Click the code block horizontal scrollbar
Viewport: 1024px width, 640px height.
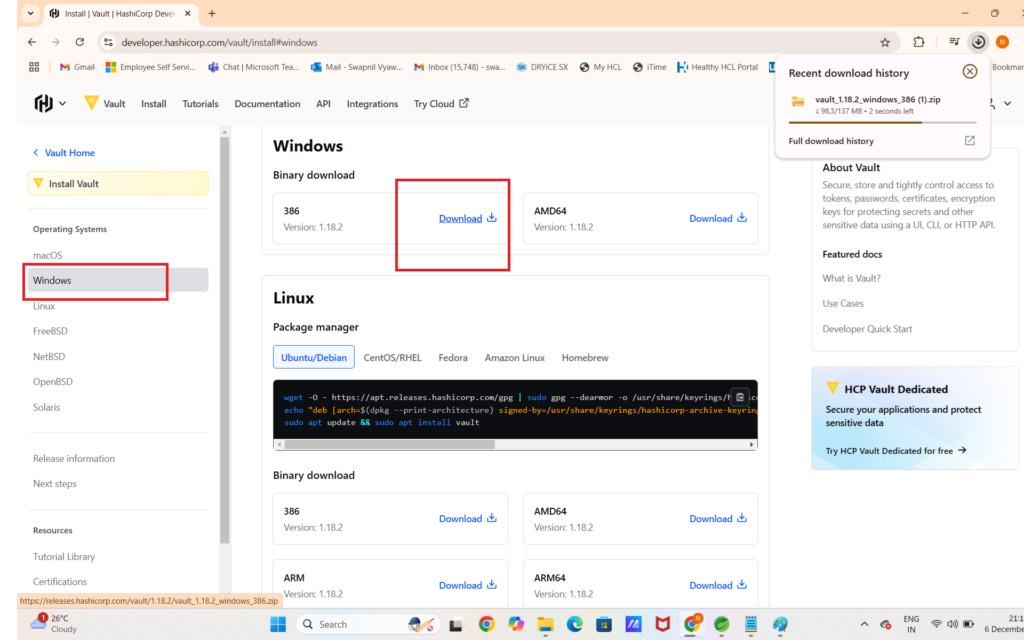point(390,445)
